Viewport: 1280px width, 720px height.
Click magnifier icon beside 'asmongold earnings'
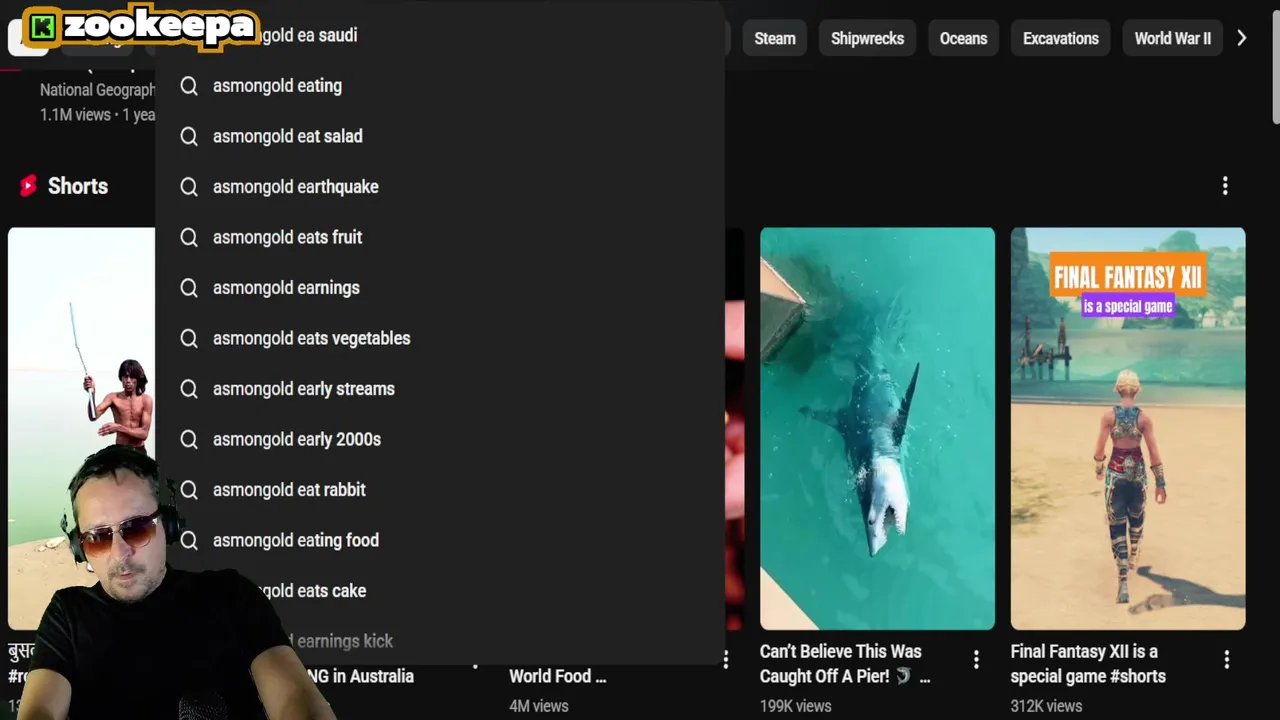(x=189, y=288)
